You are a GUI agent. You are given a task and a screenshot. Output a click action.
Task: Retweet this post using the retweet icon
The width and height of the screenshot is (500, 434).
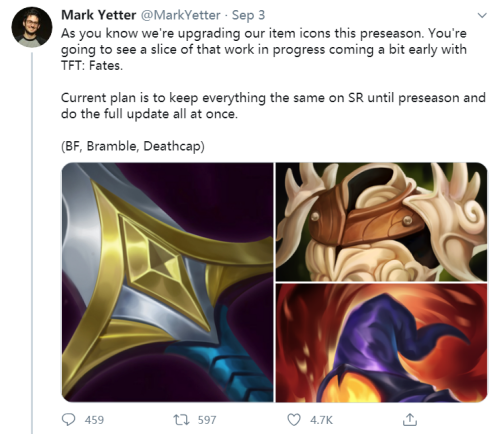[181, 419]
